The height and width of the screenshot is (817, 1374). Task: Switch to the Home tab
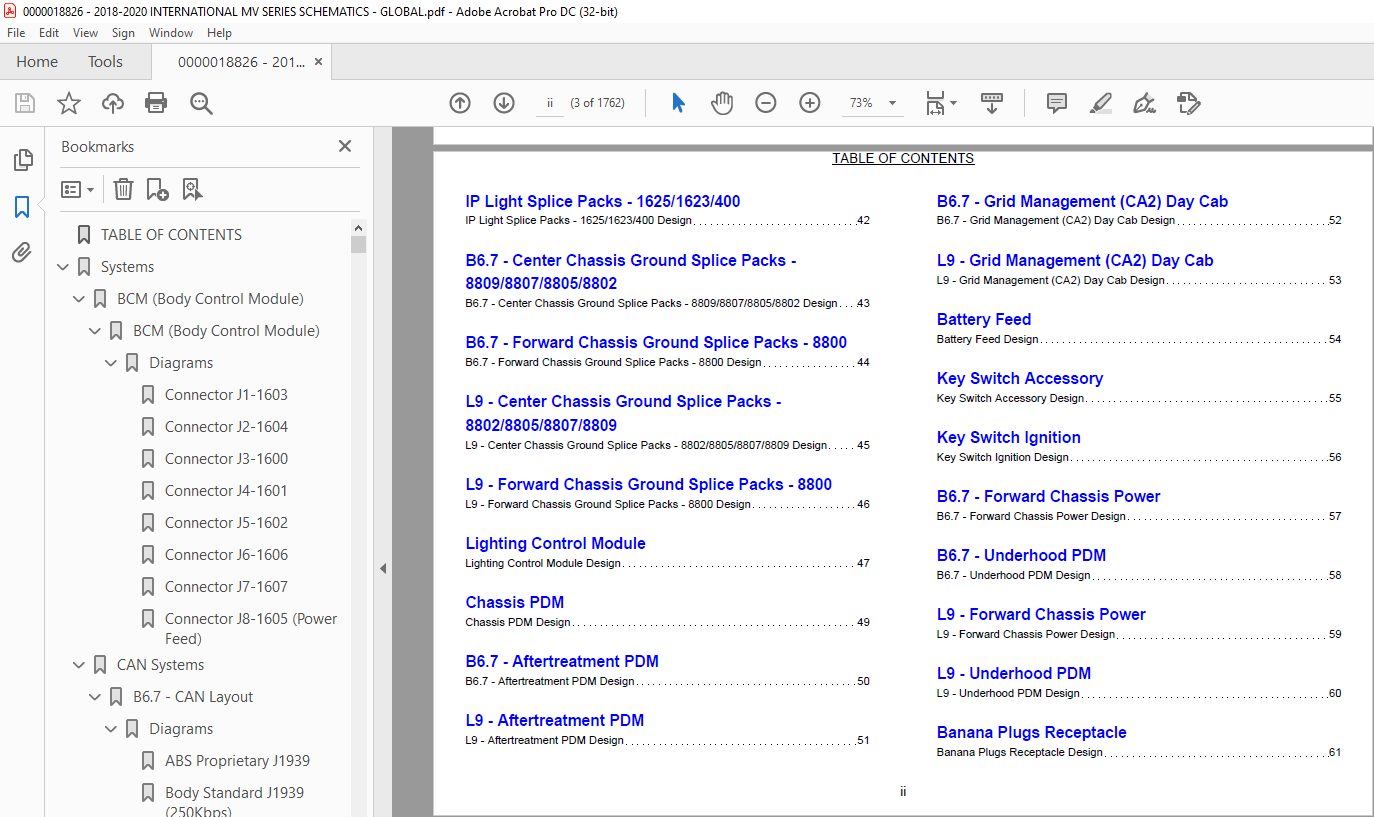(x=37, y=62)
